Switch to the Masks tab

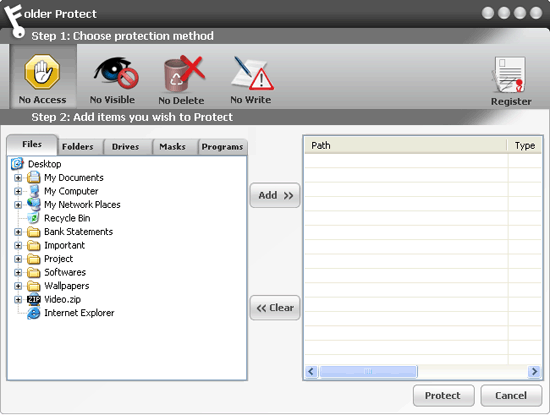175,147
